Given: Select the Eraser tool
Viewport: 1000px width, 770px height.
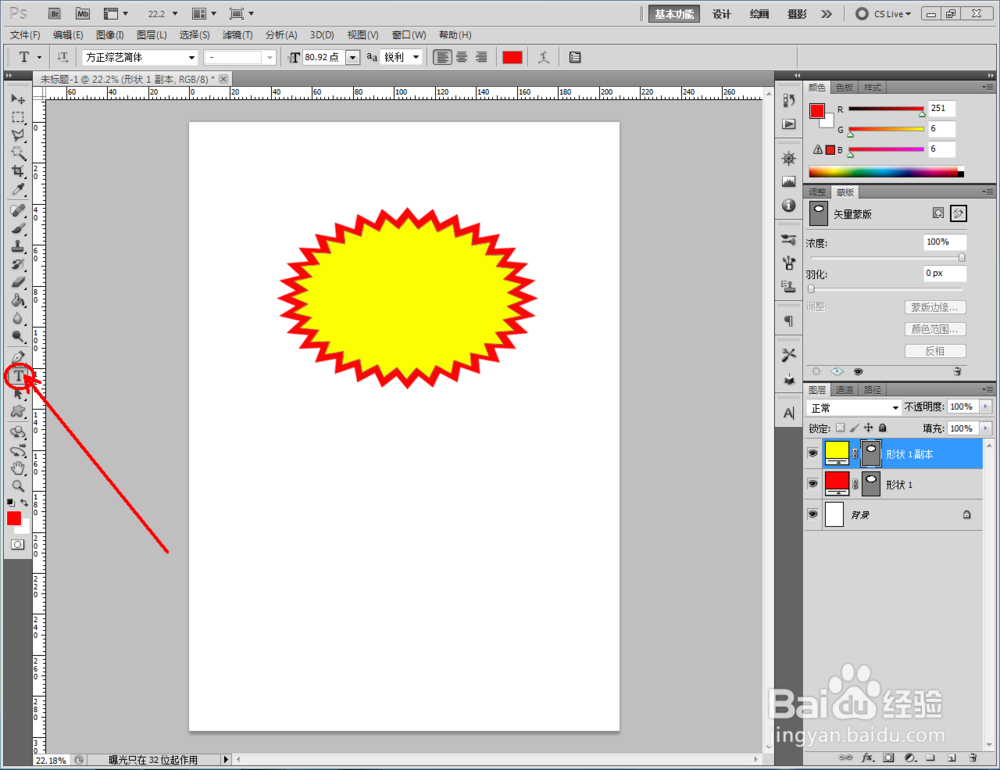Looking at the screenshot, I should 18,283.
